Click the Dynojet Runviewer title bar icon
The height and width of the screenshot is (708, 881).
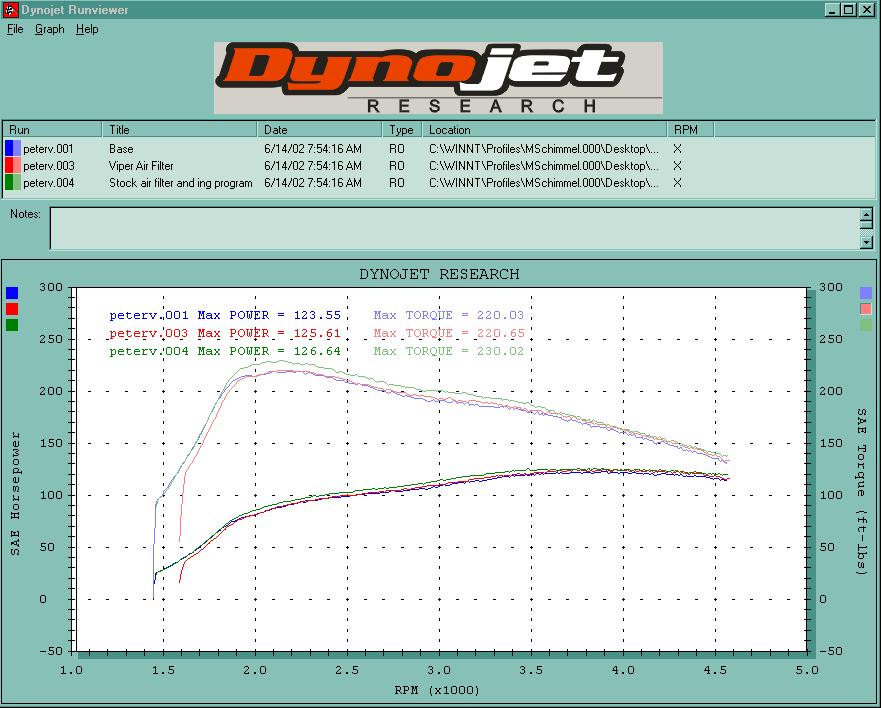tap(11, 10)
